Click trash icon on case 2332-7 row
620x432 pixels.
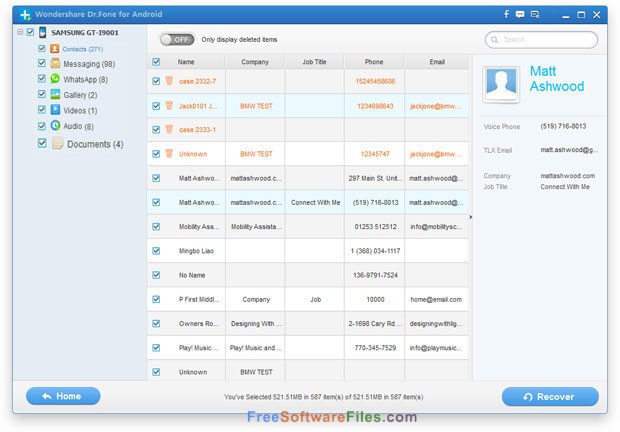(169, 81)
